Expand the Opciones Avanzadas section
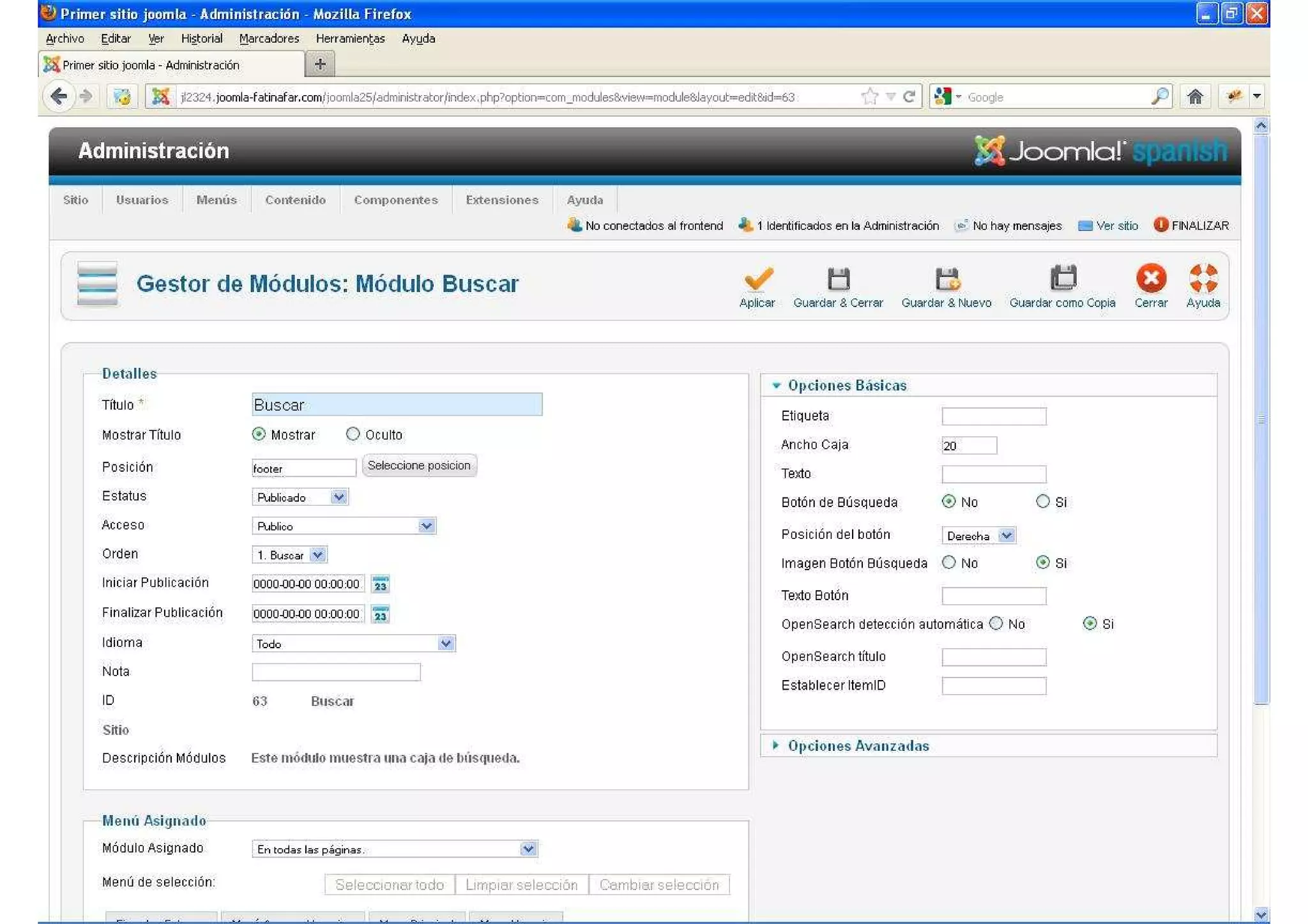1308x924 pixels. pyautogui.click(x=858, y=746)
